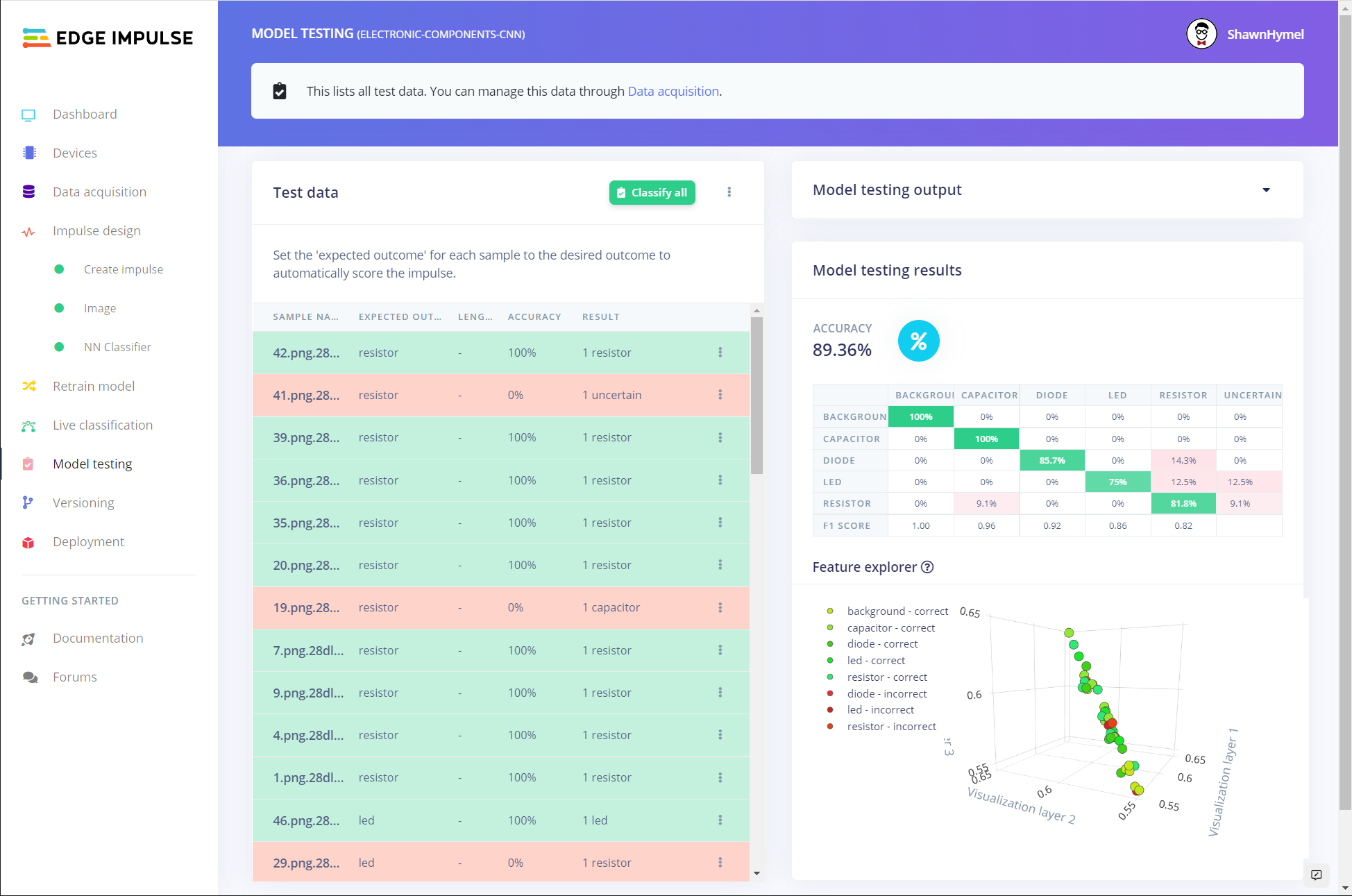Click the Data acquisition database icon
1352x896 pixels.
point(28,192)
